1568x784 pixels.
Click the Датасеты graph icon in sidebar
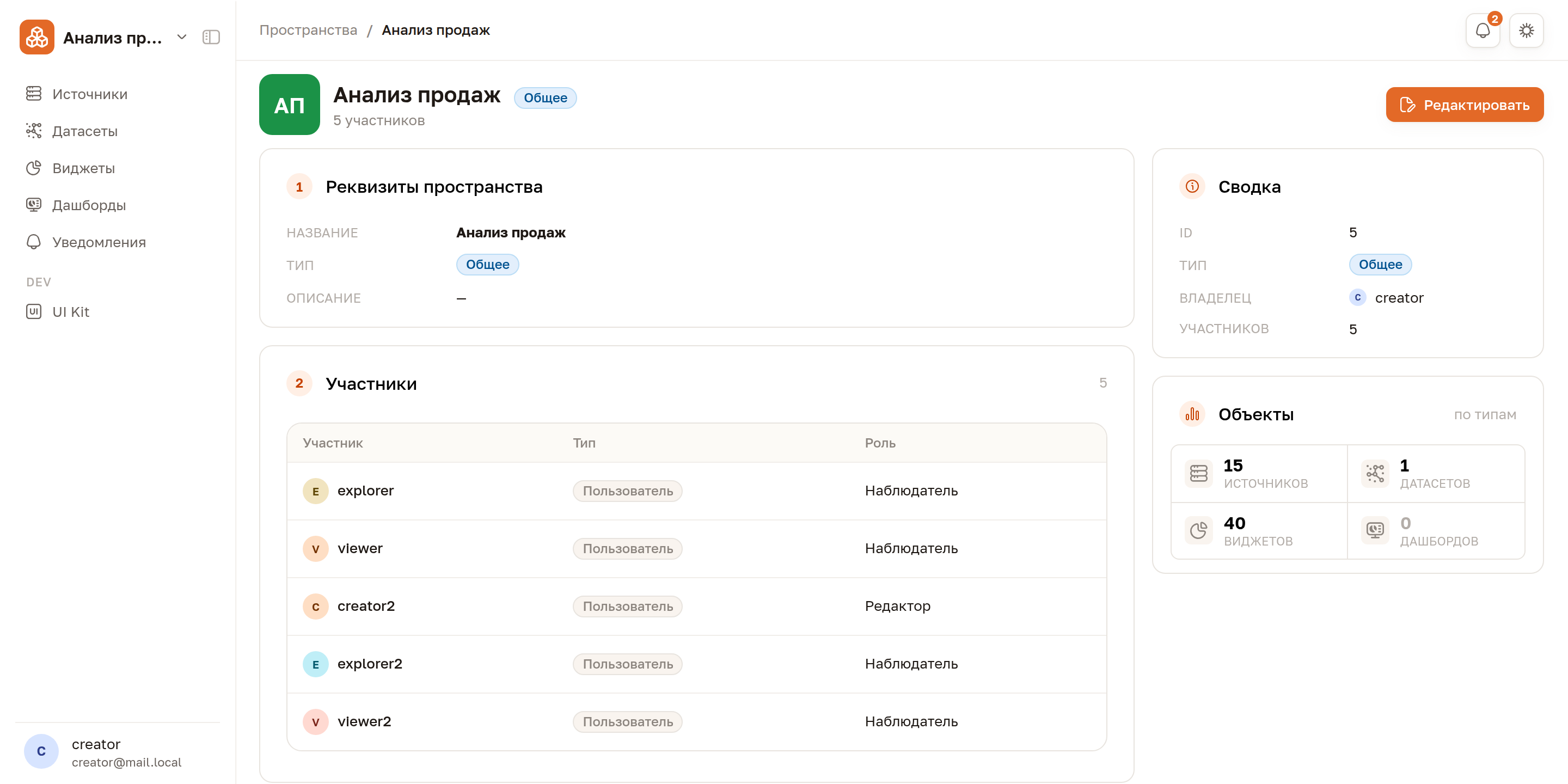tap(33, 131)
